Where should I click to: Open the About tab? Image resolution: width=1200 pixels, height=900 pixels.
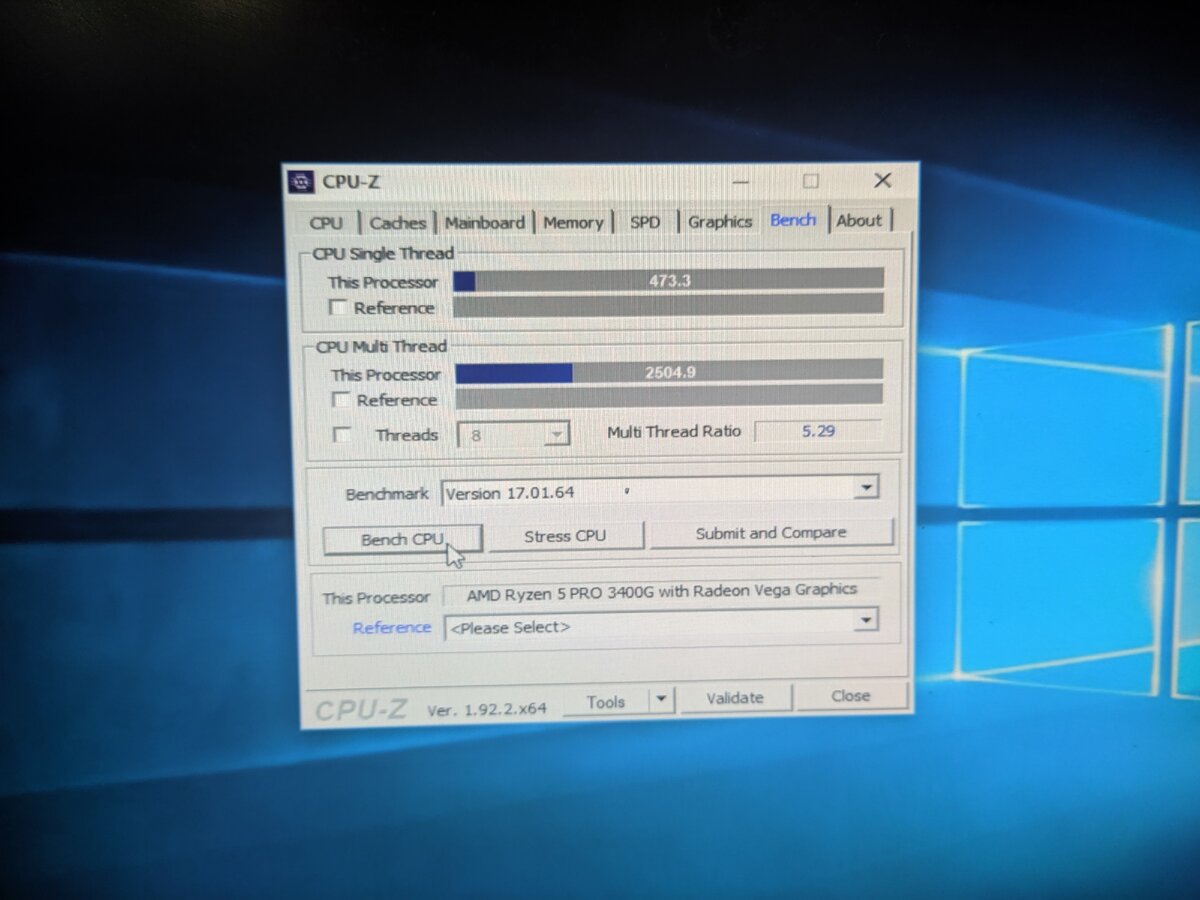859,221
